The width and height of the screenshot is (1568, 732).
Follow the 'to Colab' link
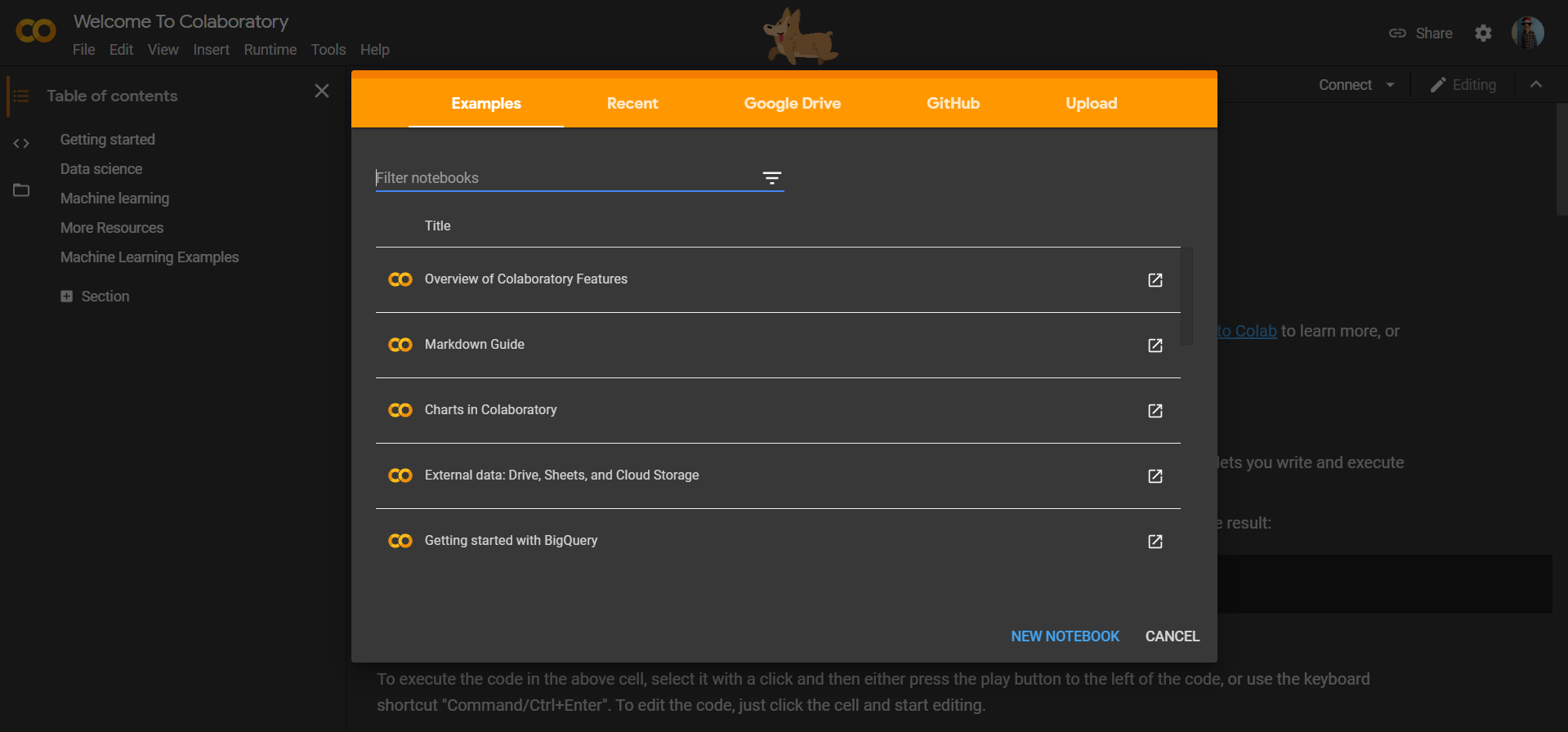tap(1247, 331)
